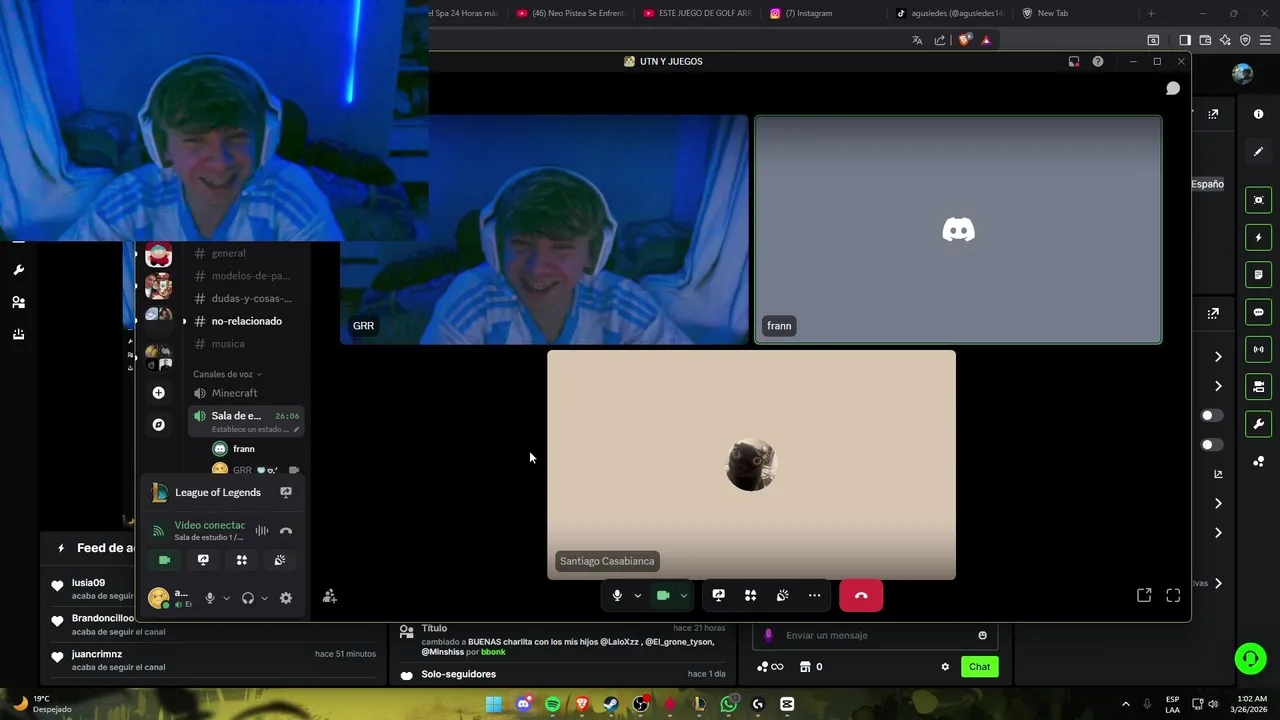
Task: Open activities button in voice panel
Action: [241, 560]
